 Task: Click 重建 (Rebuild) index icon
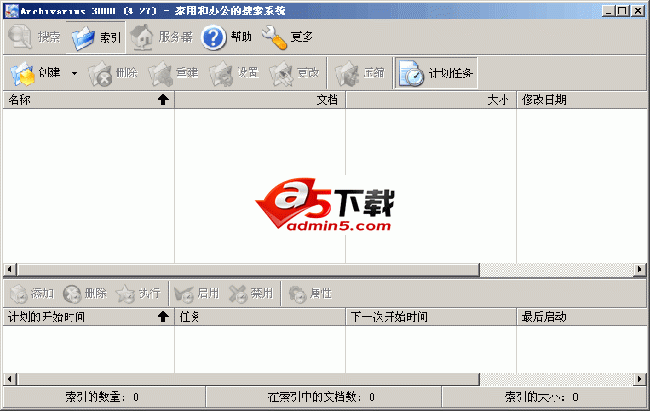[x=173, y=73]
